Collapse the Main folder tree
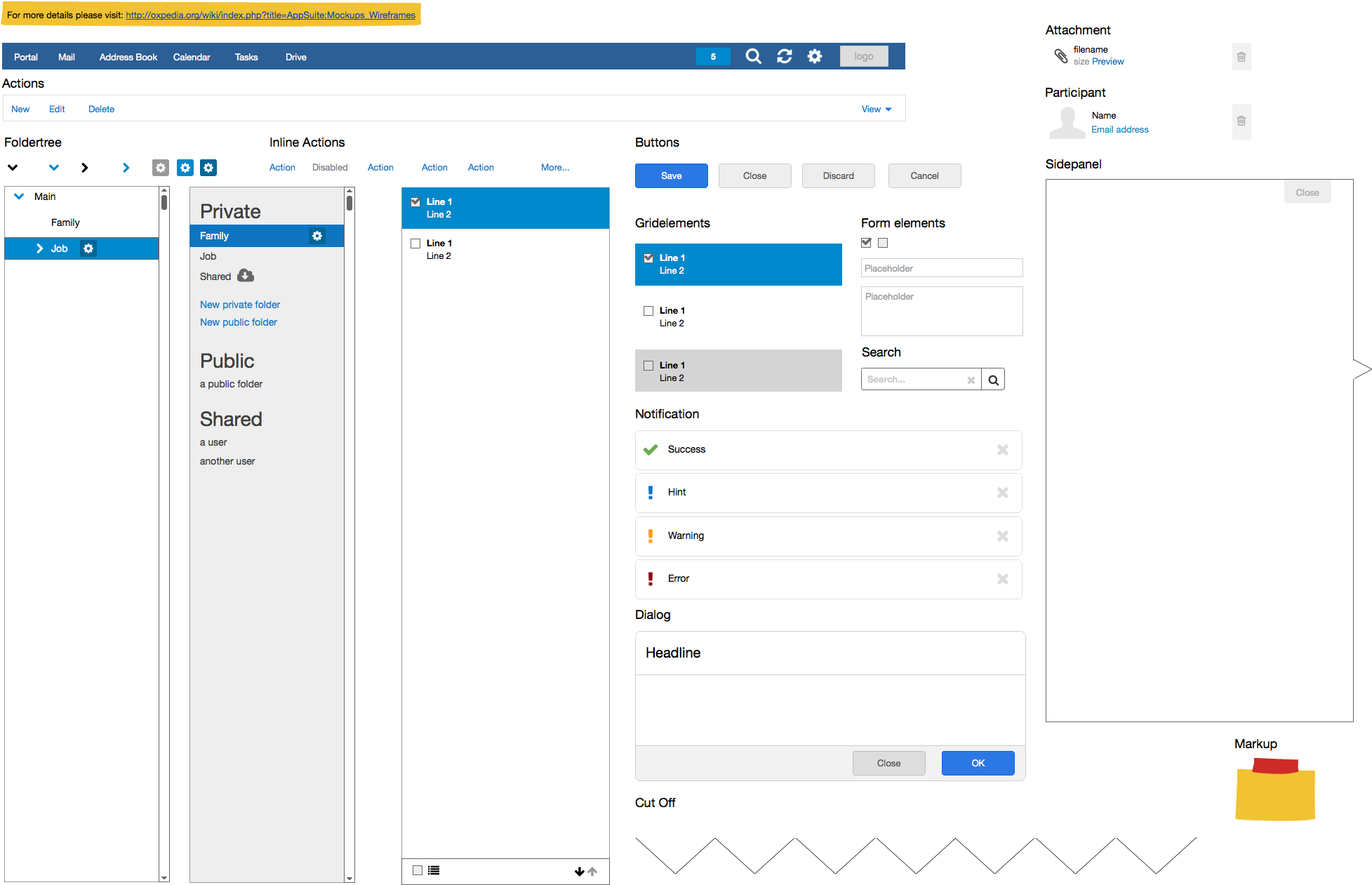Viewport: 1372px width, 885px height. [20, 197]
